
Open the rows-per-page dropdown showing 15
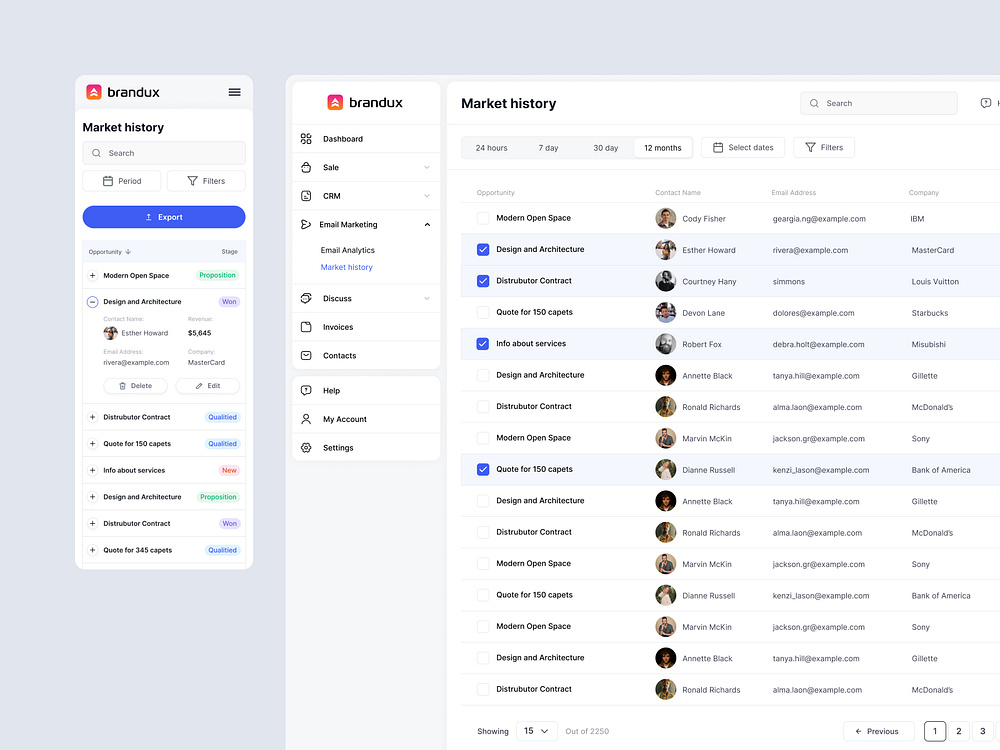click(x=537, y=731)
